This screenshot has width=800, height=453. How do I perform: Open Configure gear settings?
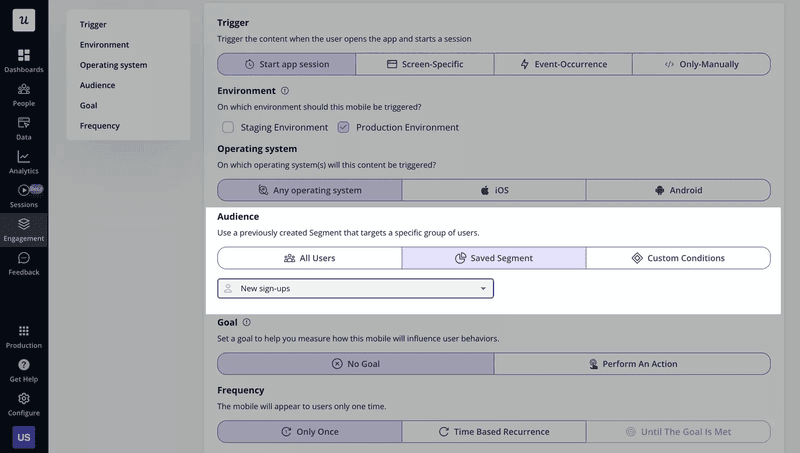24,399
